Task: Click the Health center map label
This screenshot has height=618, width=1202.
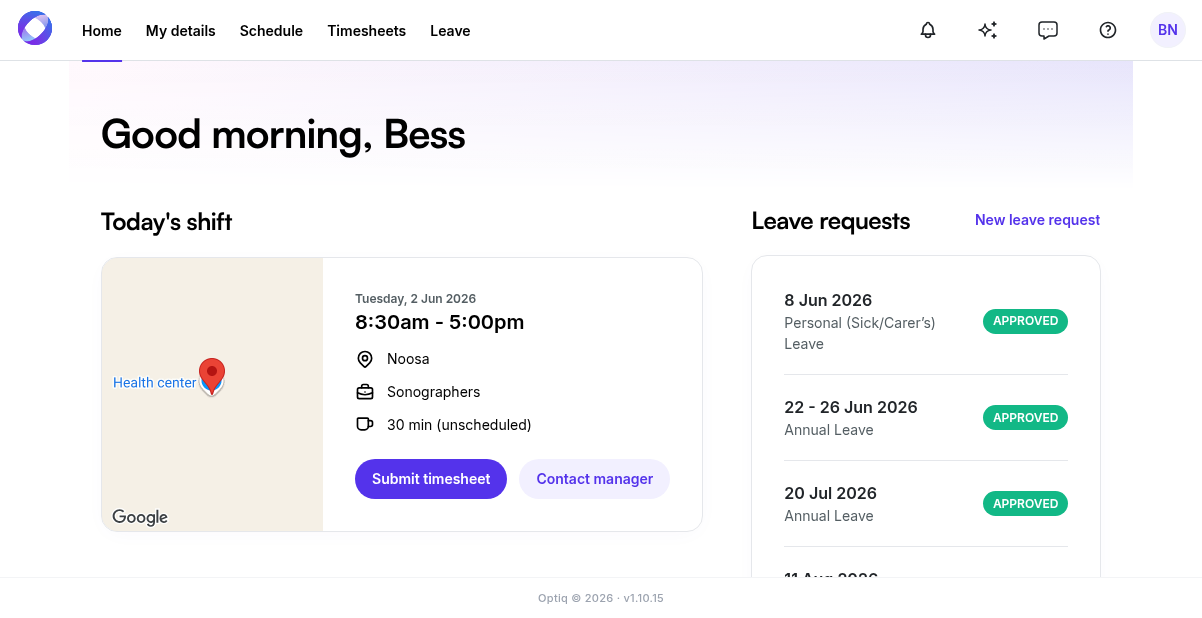Action: pos(155,382)
